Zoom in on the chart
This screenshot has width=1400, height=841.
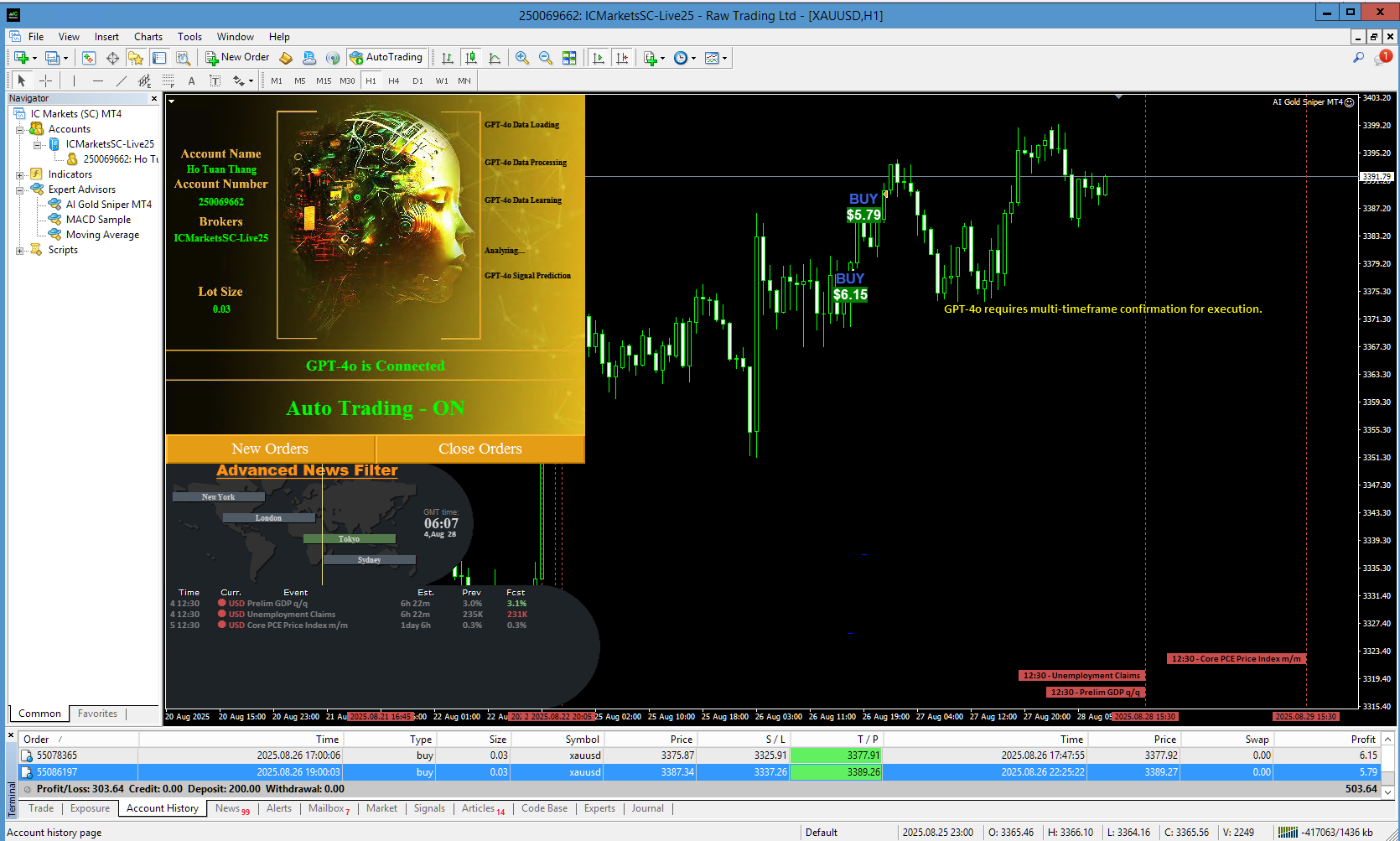[522, 58]
